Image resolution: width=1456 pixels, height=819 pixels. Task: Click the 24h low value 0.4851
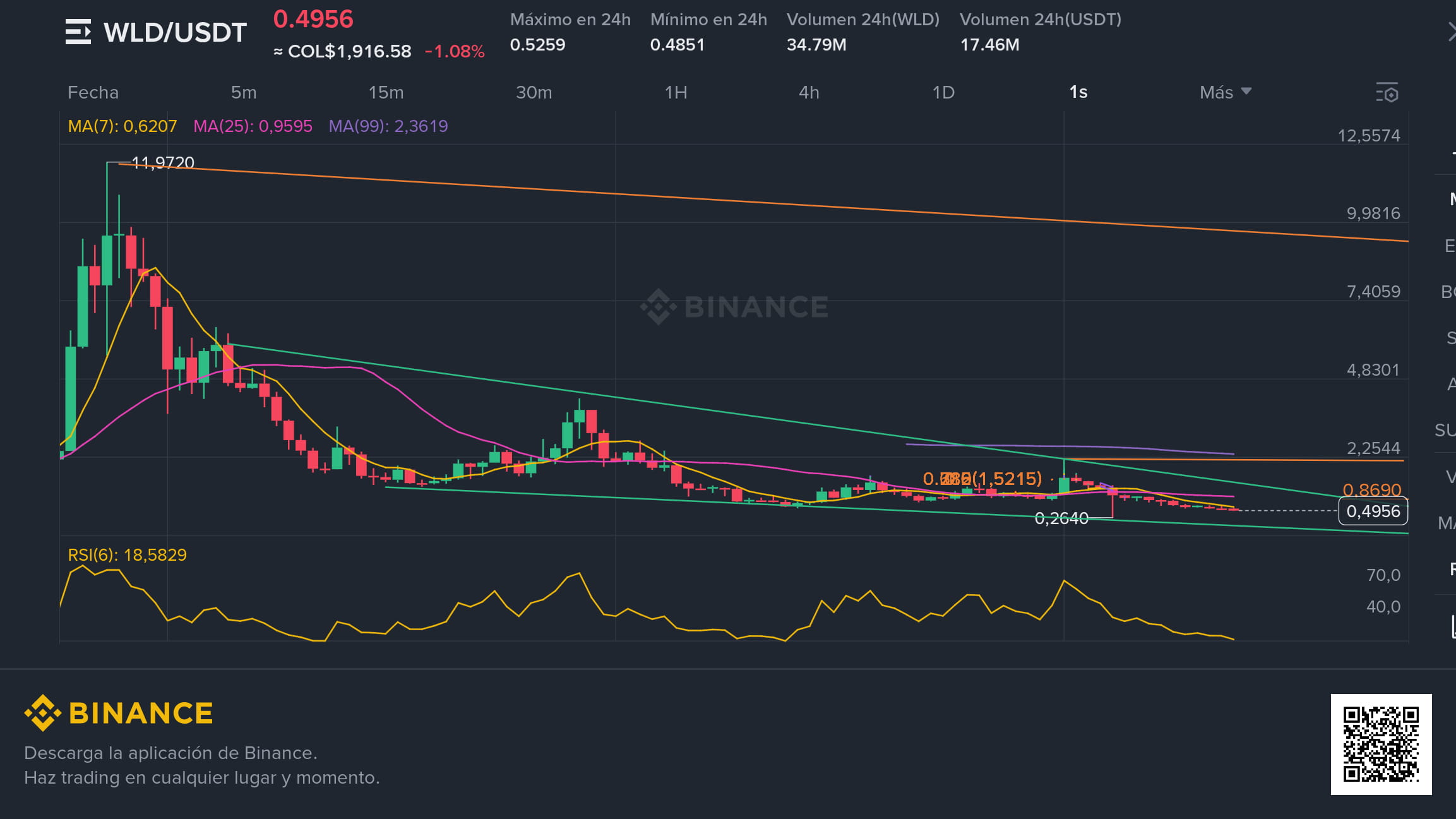(x=677, y=44)
